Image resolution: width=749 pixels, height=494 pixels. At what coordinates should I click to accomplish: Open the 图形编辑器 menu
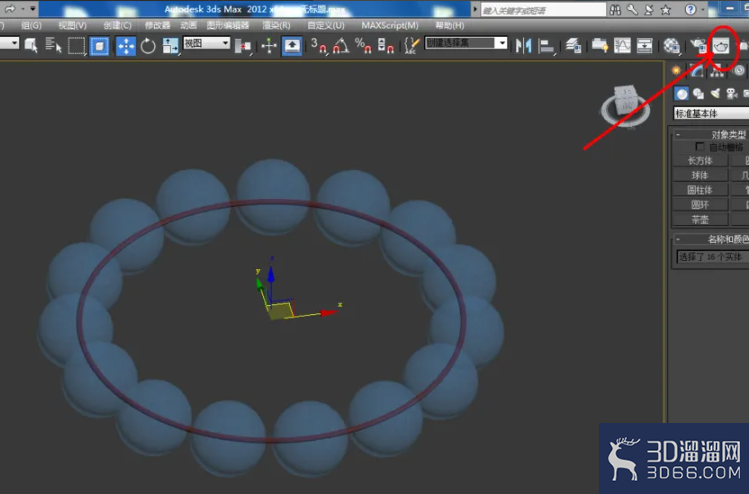(x=227, y=25)
